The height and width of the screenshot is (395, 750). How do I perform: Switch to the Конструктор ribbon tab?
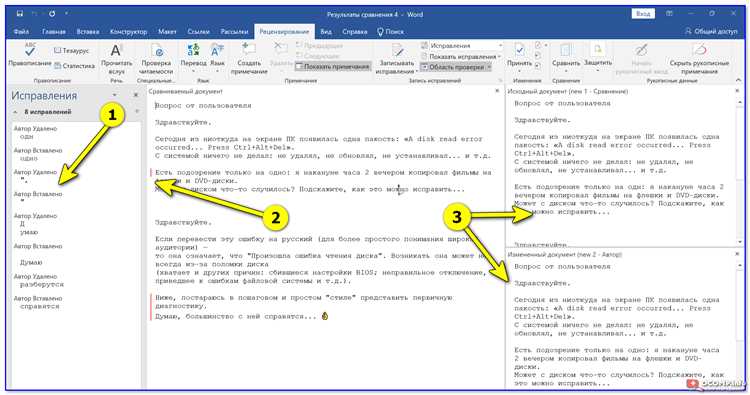pyautogui.click(x=128, y=32)
